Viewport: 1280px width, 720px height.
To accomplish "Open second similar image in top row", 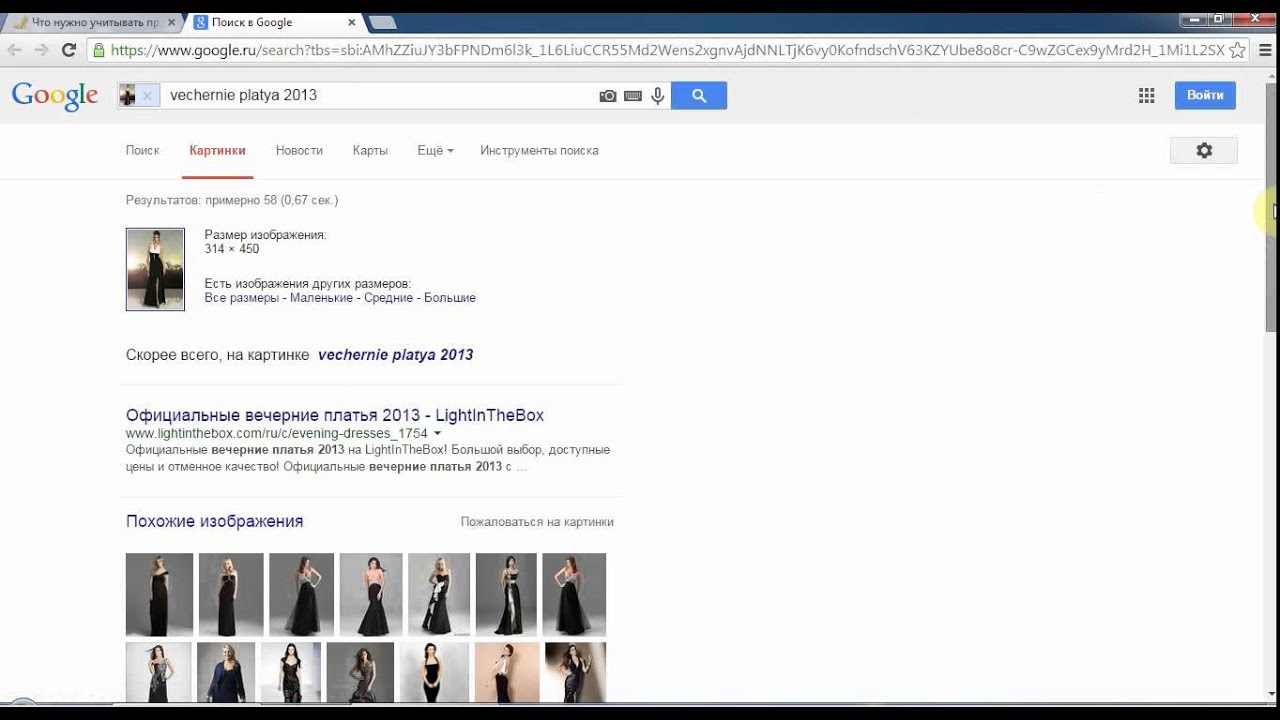I will 231,595.
